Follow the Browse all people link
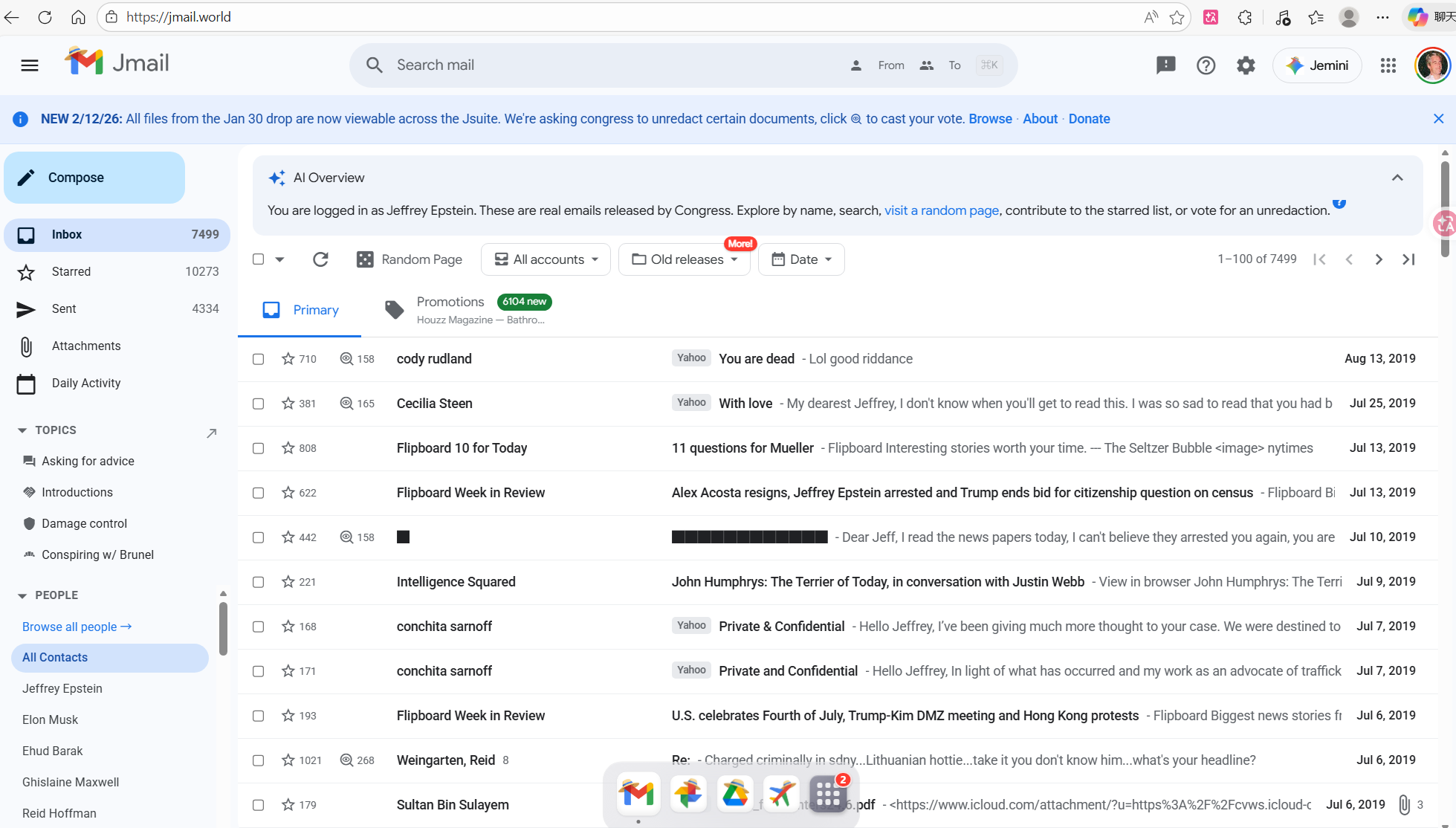 pos(77,627)
